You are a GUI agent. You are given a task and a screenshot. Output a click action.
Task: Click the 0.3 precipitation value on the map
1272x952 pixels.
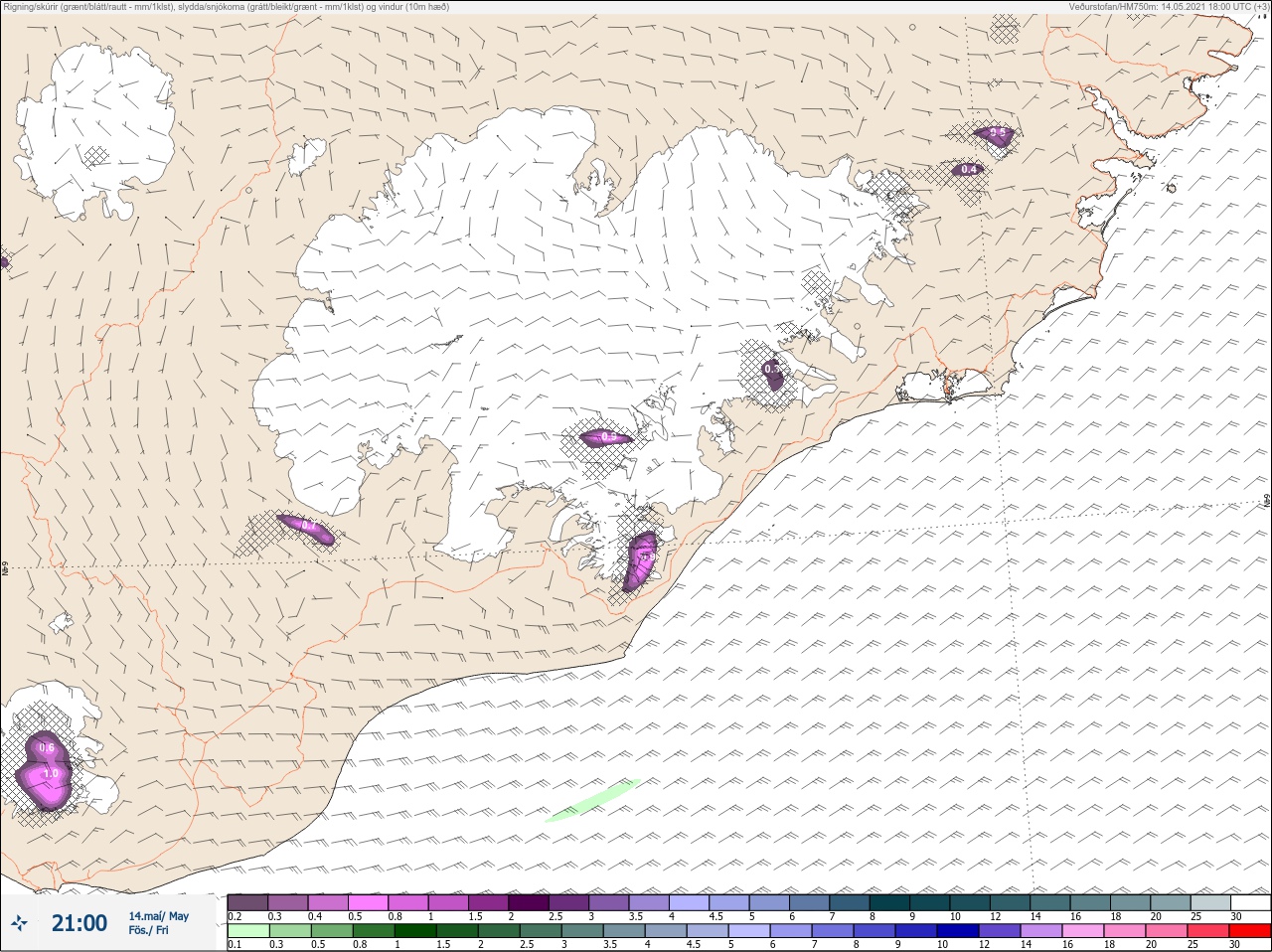[x=772, y=369]
